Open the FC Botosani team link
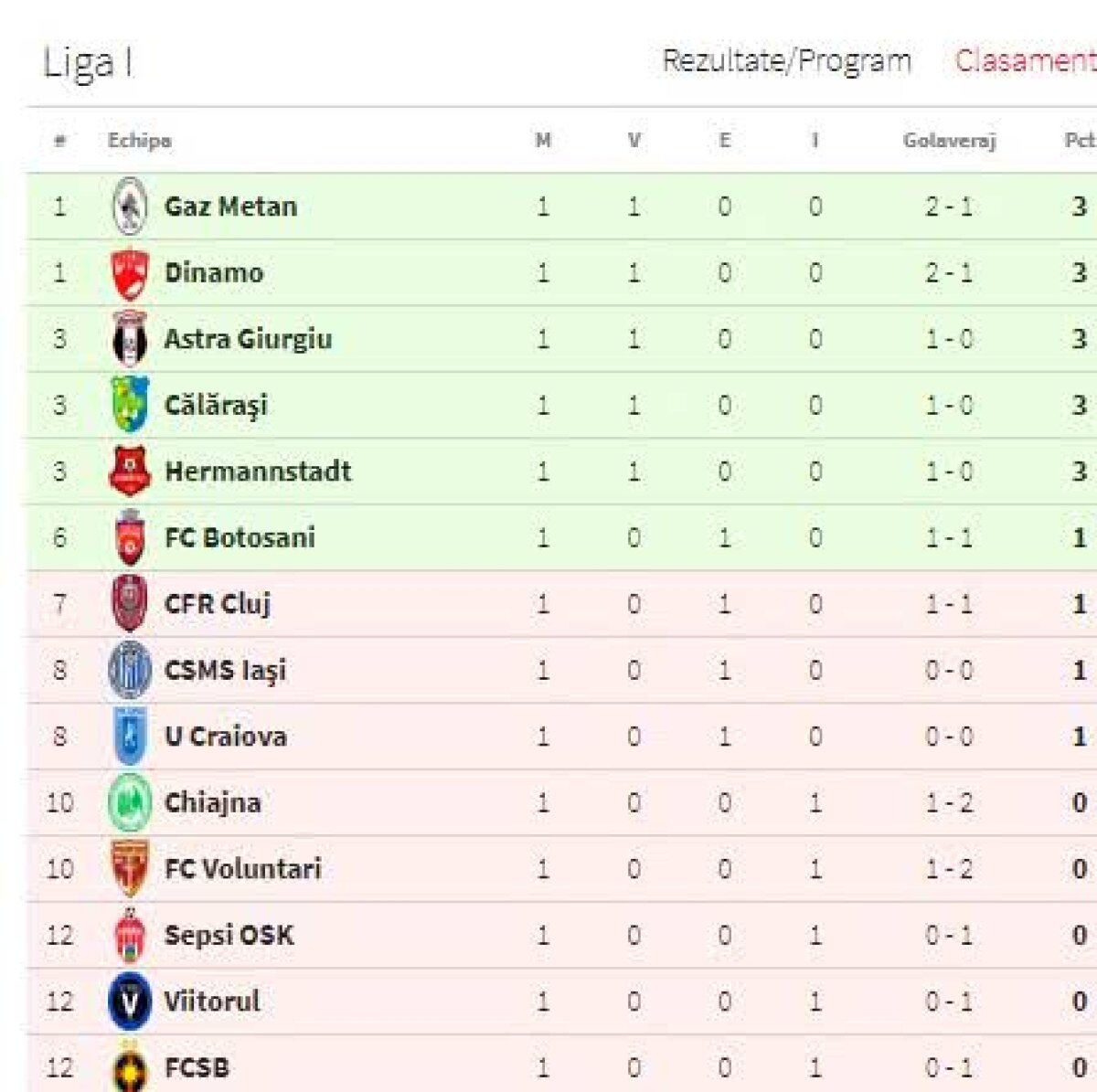The height and width of the screenshot is (1092, 1097). [x=240, y=537]
